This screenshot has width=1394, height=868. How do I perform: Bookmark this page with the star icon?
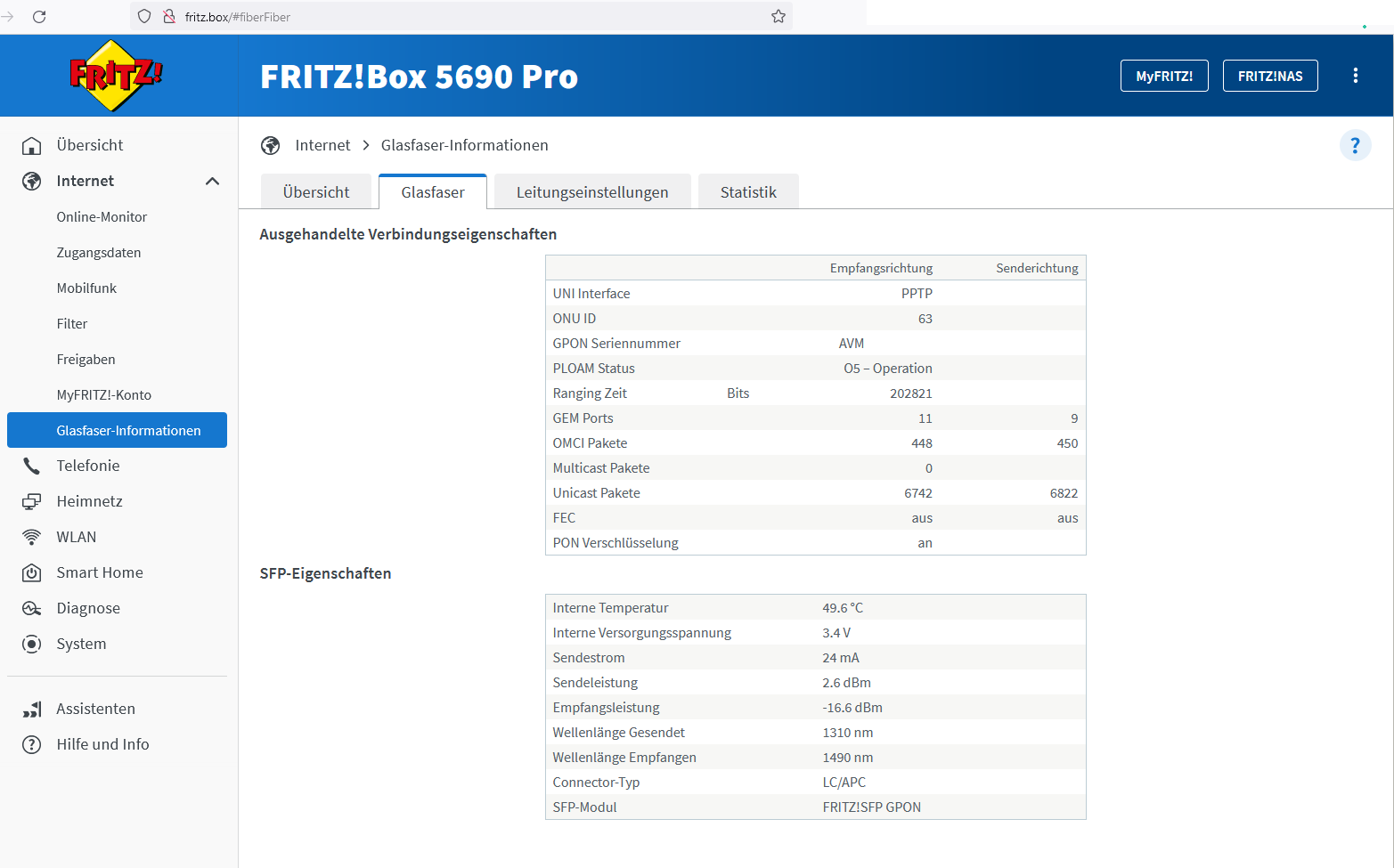click(779, 16)
